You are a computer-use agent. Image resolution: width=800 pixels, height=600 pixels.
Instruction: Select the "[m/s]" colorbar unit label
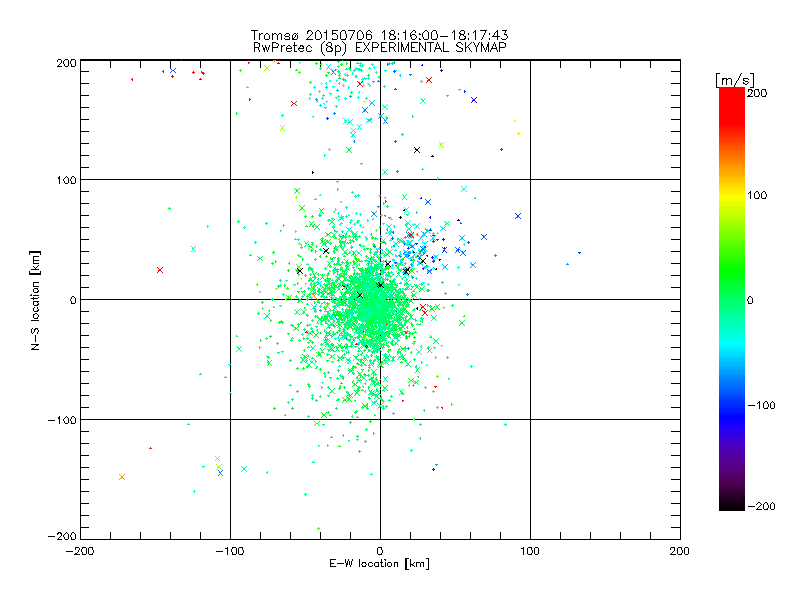pos(735,80)
